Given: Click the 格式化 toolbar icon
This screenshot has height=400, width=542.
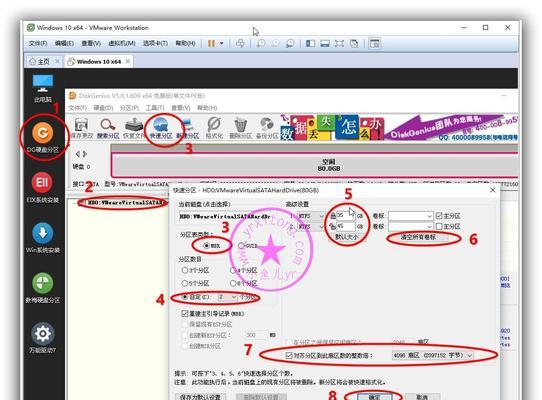Looking at the screenshot, I should click(x=214, y=128).
